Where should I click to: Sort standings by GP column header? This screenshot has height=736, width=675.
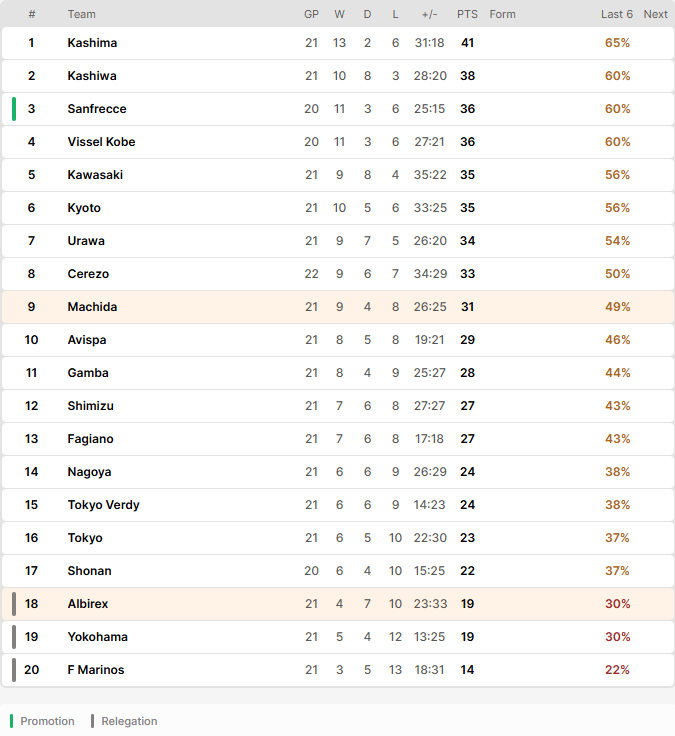click(x=311, y=15)
